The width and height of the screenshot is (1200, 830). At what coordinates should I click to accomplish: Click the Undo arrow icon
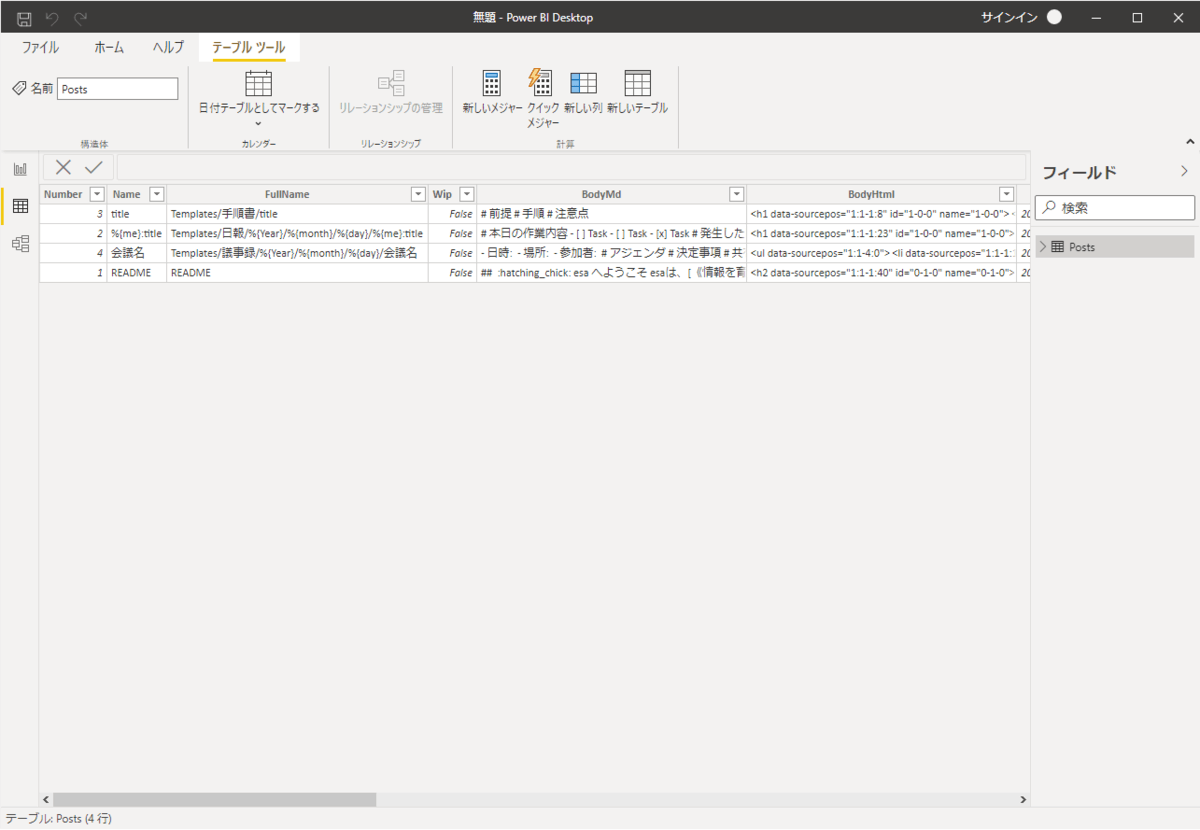pos(52,17)
